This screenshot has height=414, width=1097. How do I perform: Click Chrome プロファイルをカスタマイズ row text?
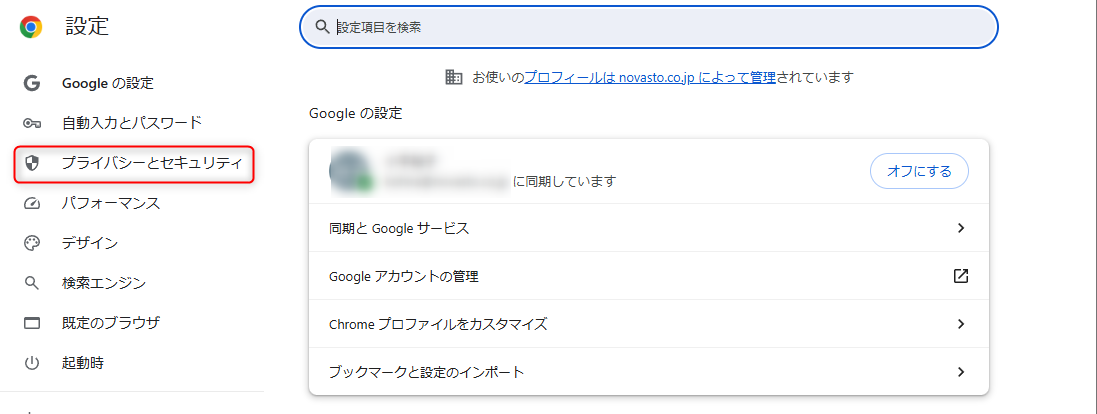pos(438,324)
